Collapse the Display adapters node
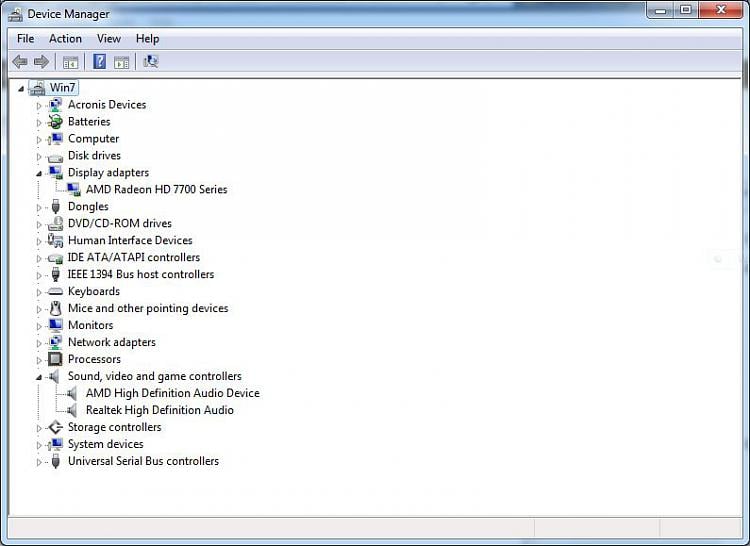Image resolution: width=750 pixels, height=546 pixels. pyautogui.click(x=39, y=174)
